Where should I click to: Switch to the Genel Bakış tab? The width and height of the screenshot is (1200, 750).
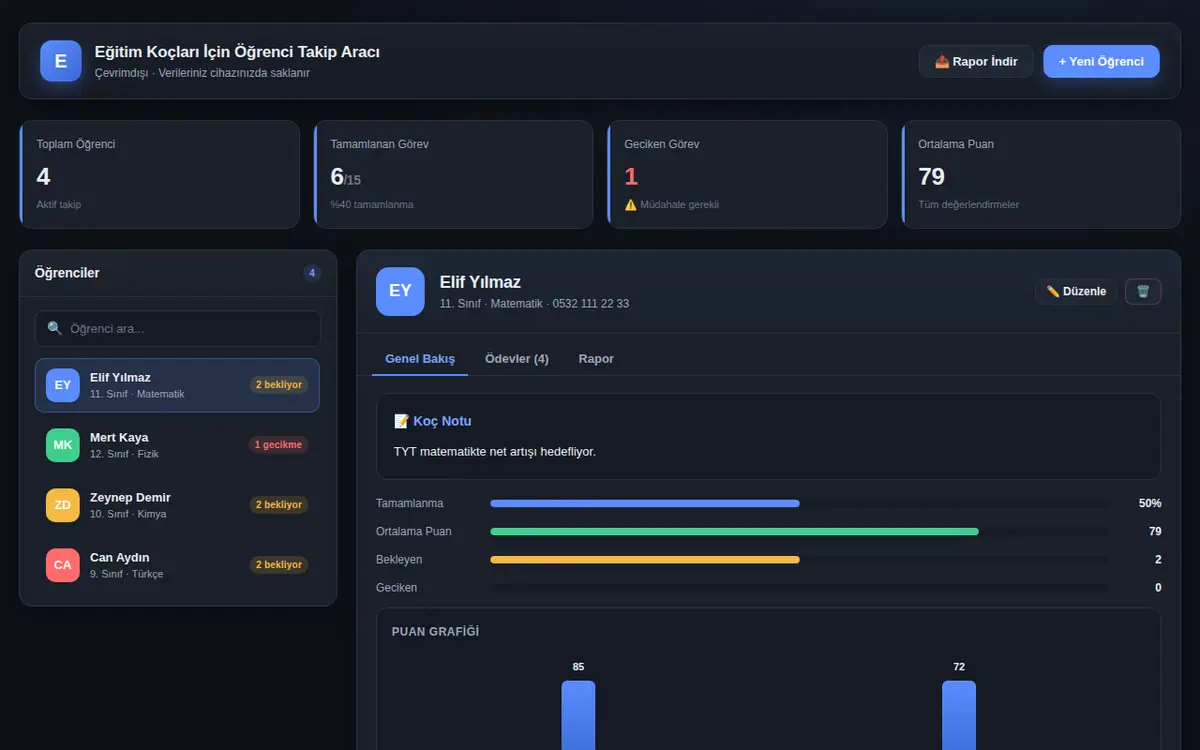point(420,358)
